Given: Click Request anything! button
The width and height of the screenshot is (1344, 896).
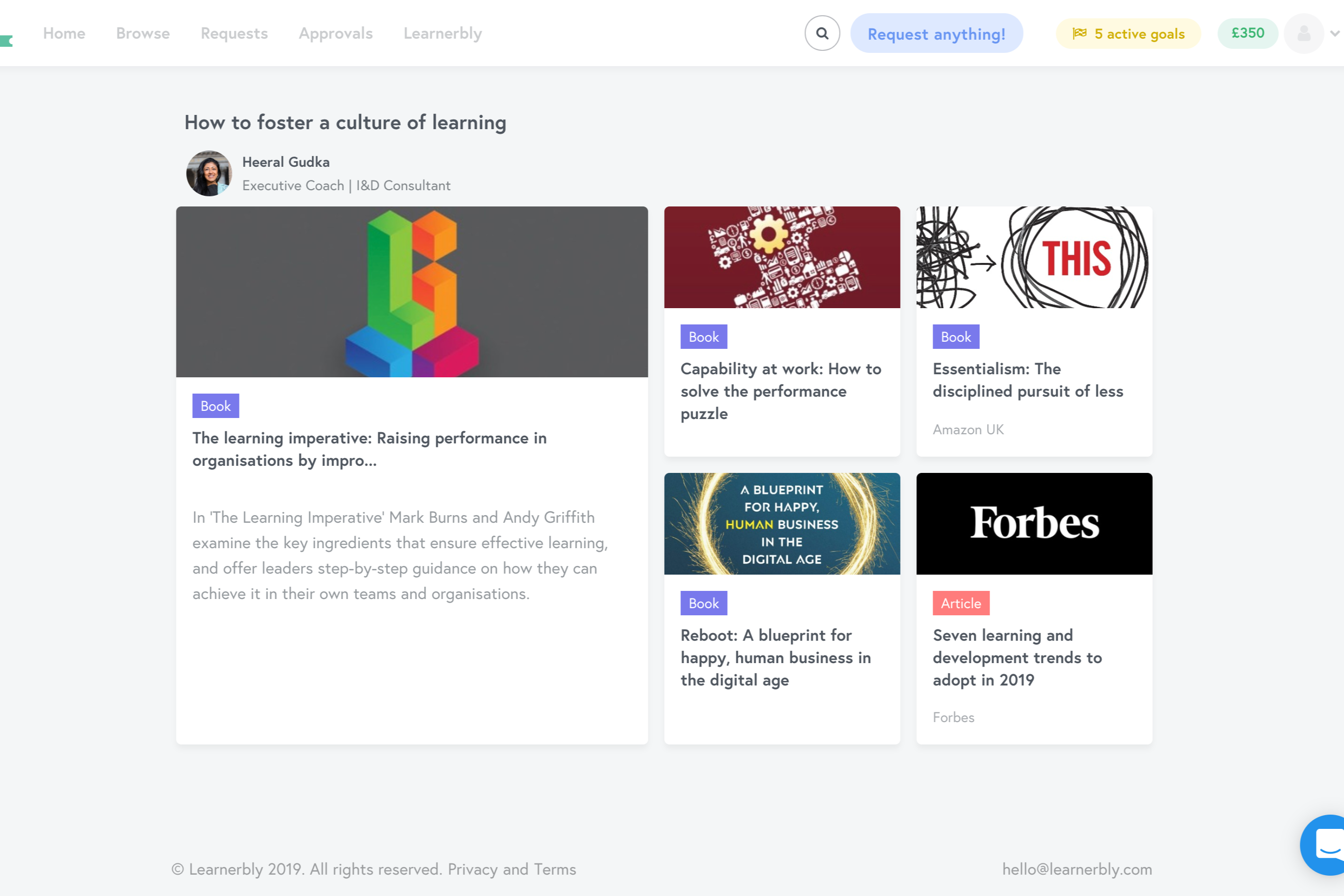Looking at the screenshot, I should tap(937, 33).
